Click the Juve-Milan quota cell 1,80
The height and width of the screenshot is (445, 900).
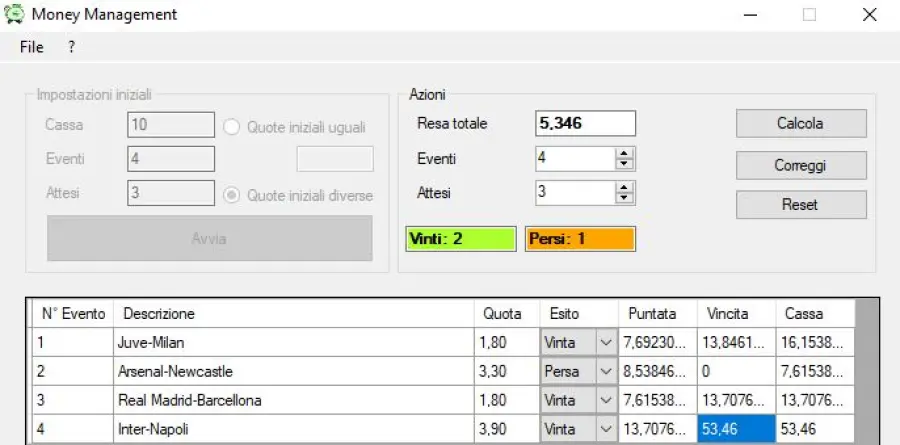(x=507, y=343)
